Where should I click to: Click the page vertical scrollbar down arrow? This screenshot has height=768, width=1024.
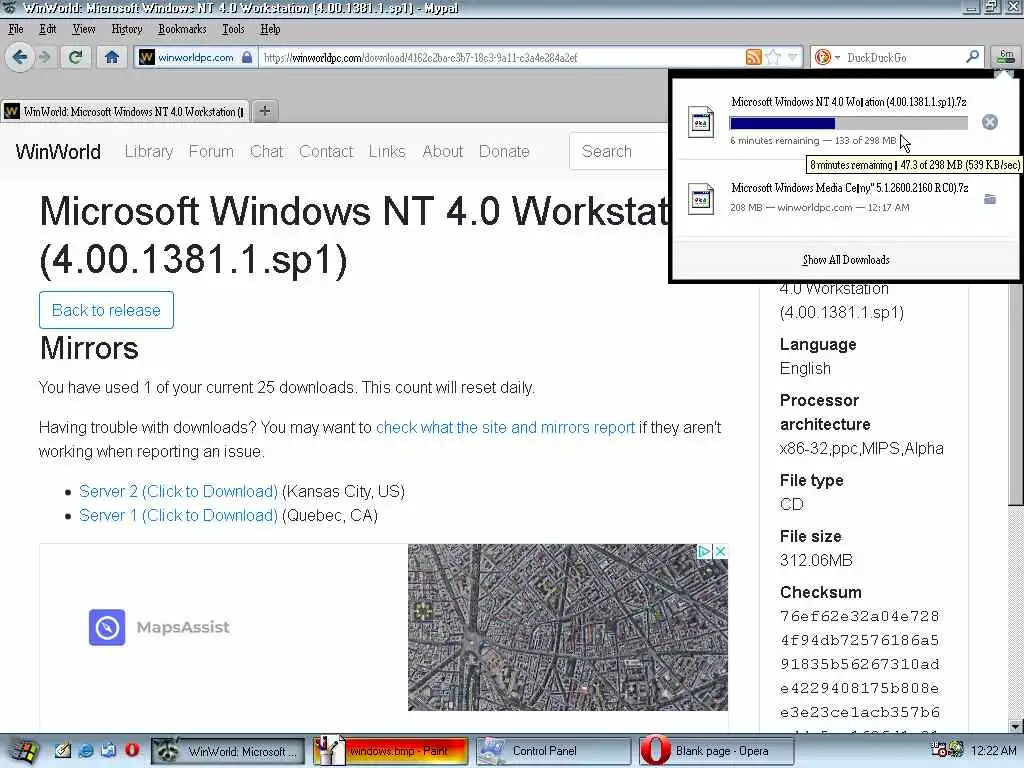pyautogui.click(x=1016, y=726)
